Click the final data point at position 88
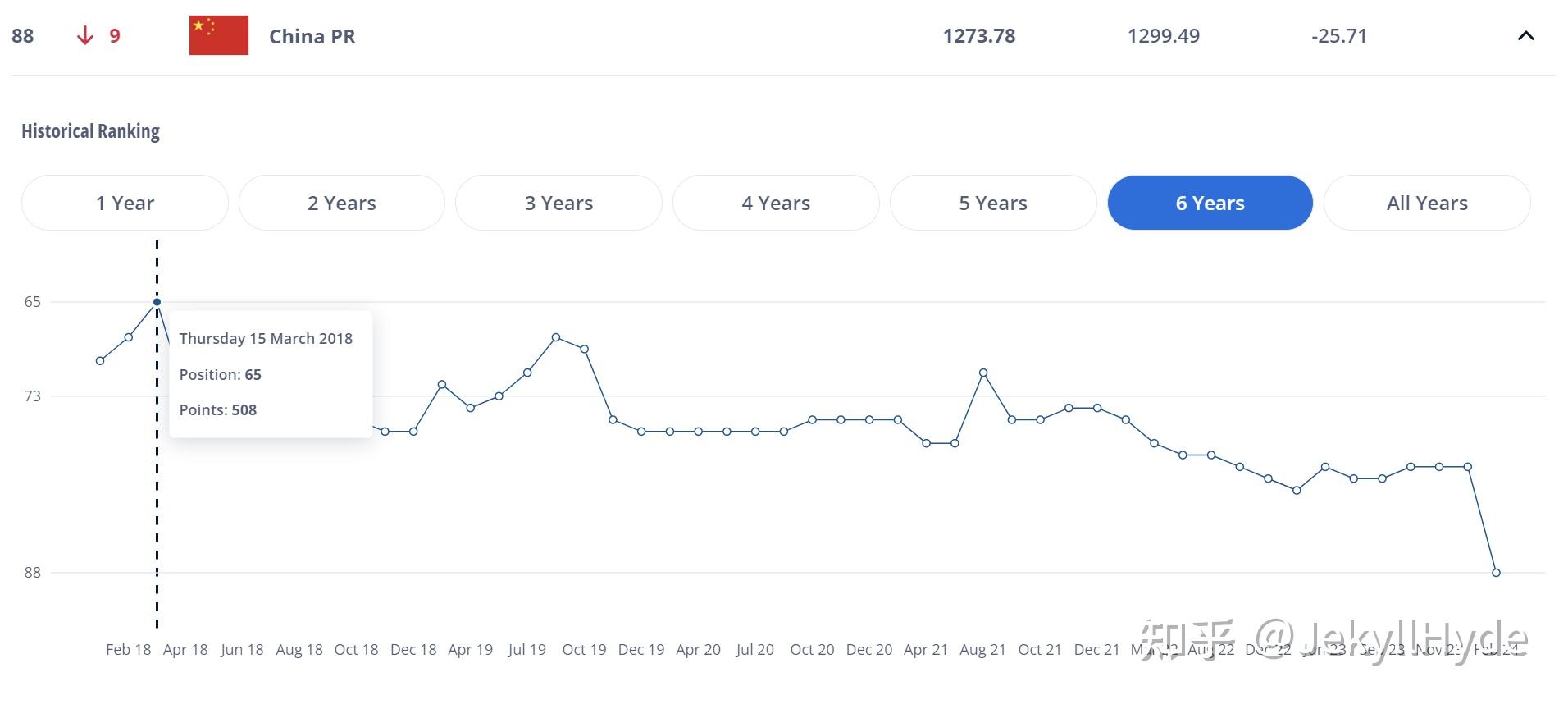 1496,573
